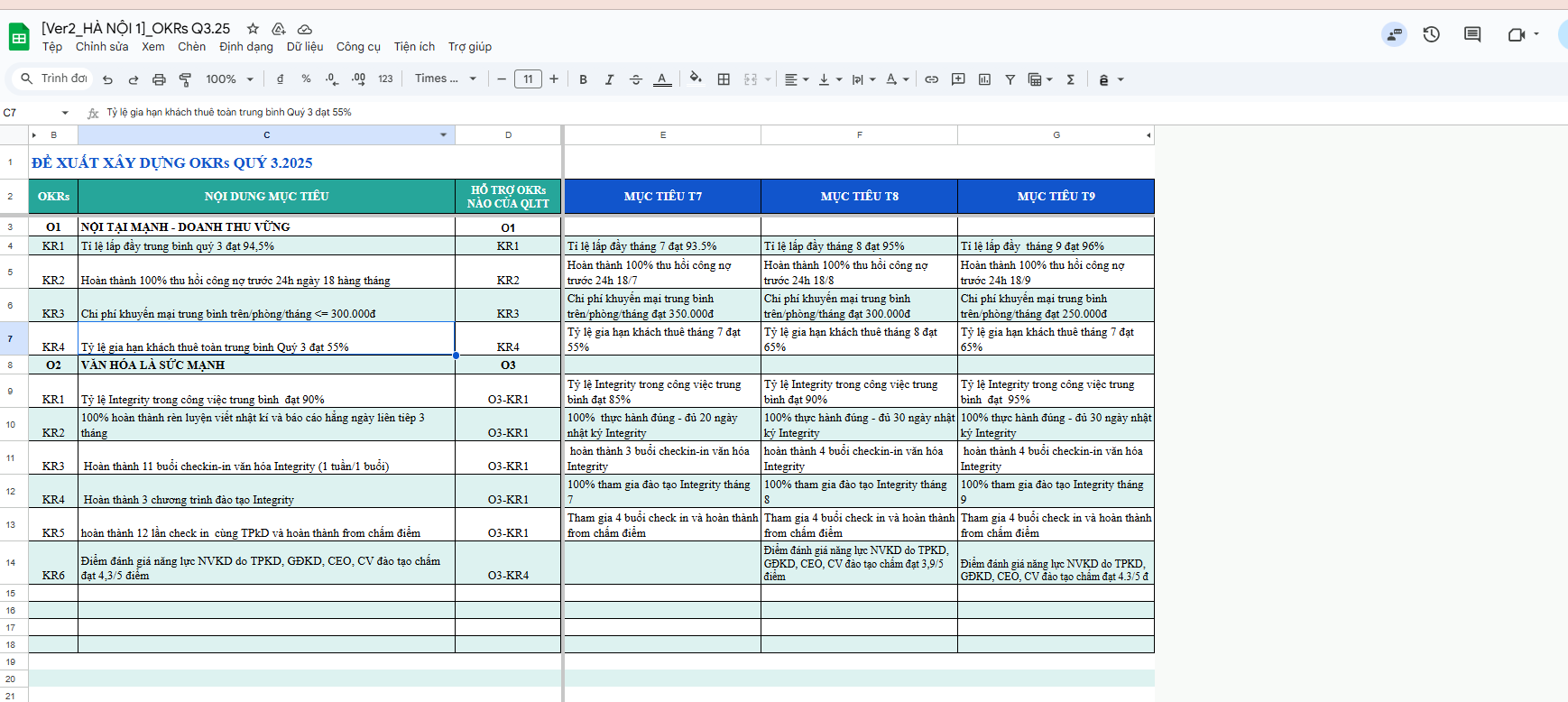Click the print icon in toolbar
Viewport: 1568px width, 702px height.
[159, 79]
